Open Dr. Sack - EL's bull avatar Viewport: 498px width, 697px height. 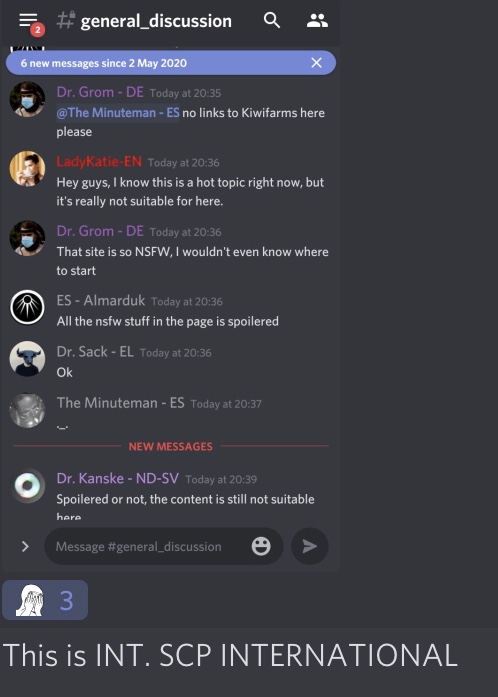click(x=27, y=359)
